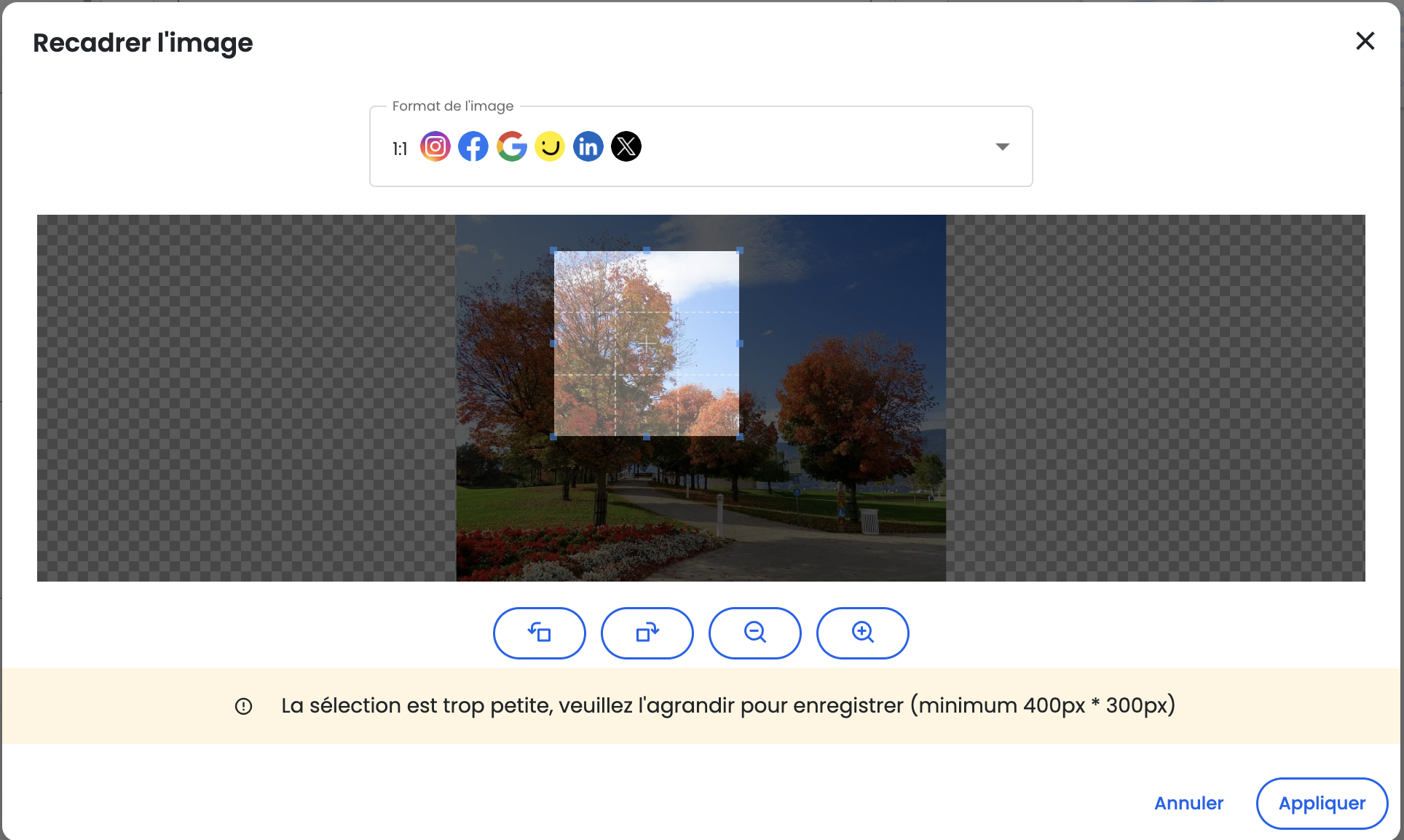Click the LinkedIn icon in the format field
The height and width of the screenshot is (840, 1404).
tap(588, 147)
